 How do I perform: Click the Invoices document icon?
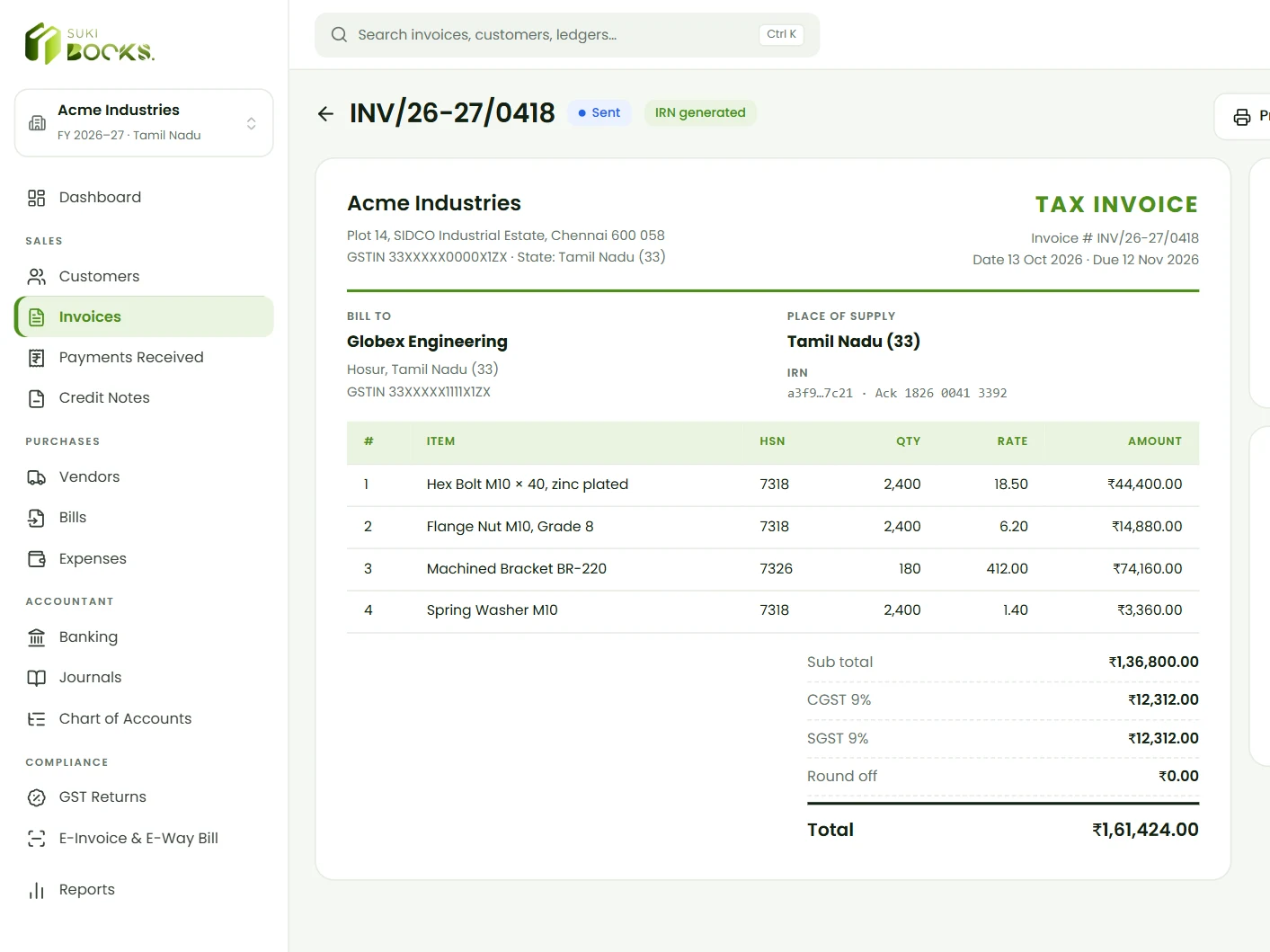pos(36,317)
